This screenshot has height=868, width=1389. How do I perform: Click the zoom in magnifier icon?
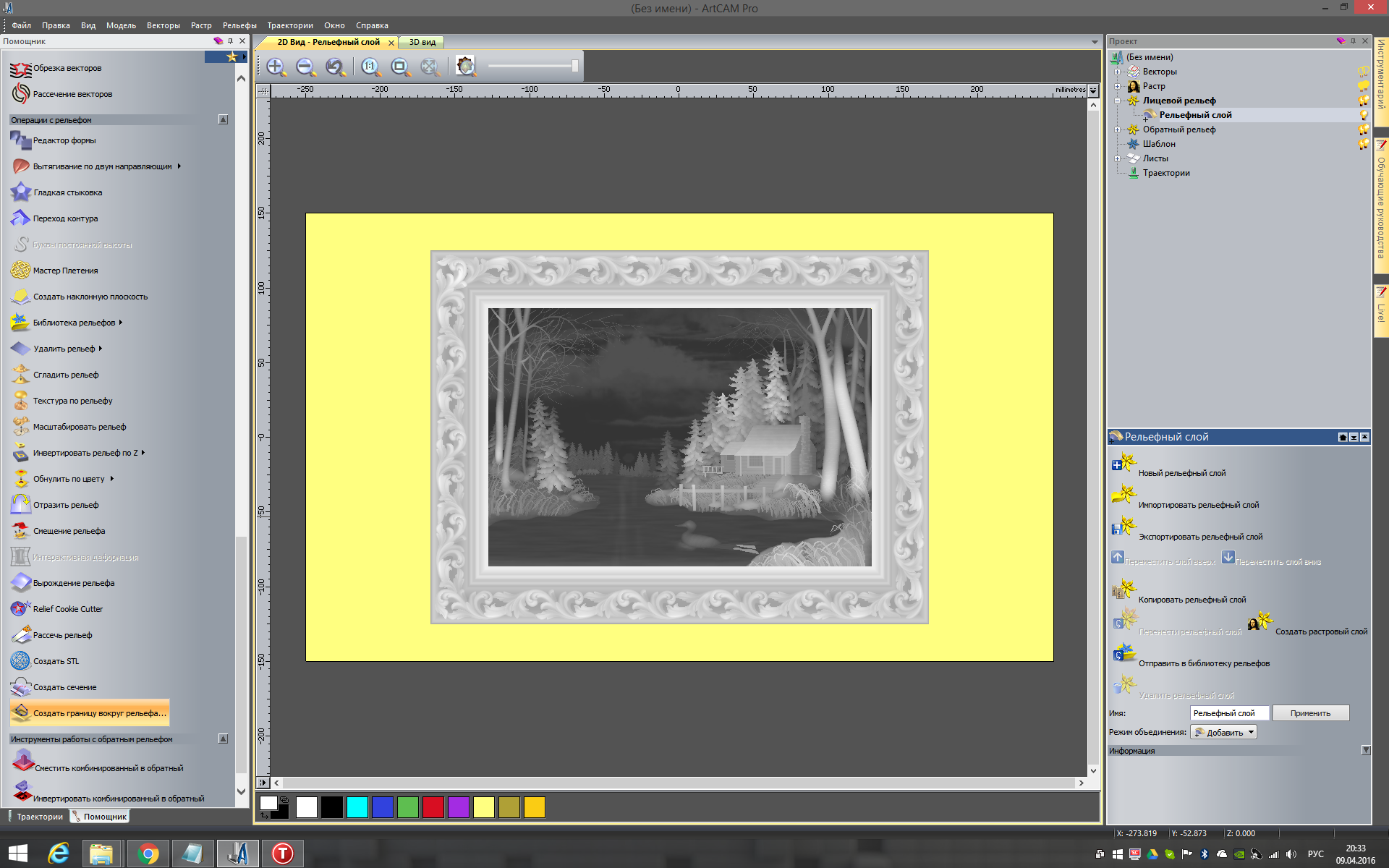tap(275, 67)
